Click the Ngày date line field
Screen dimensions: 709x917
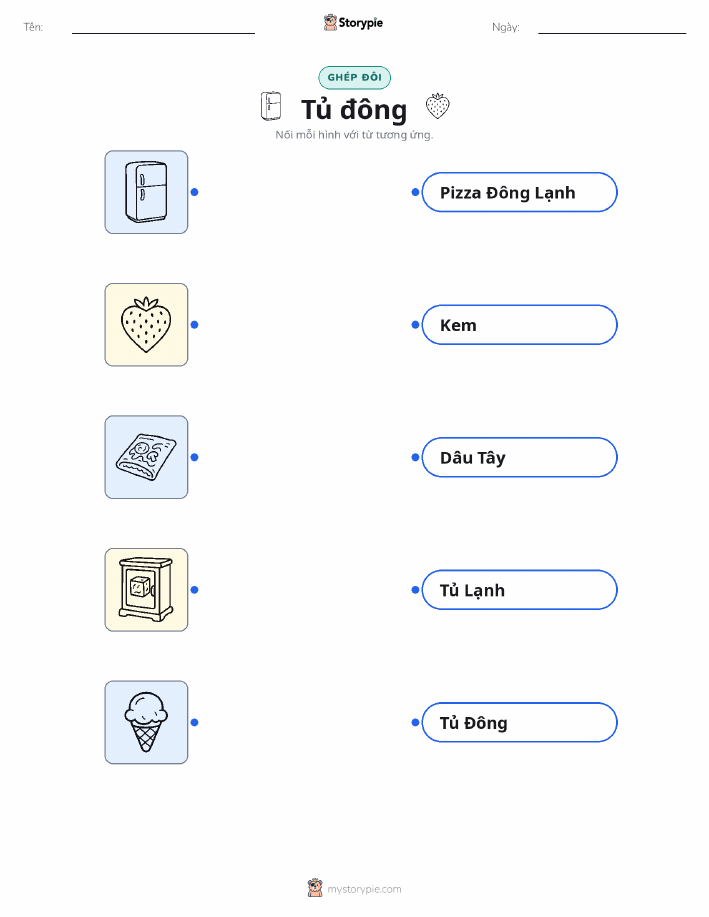(612, 27)
